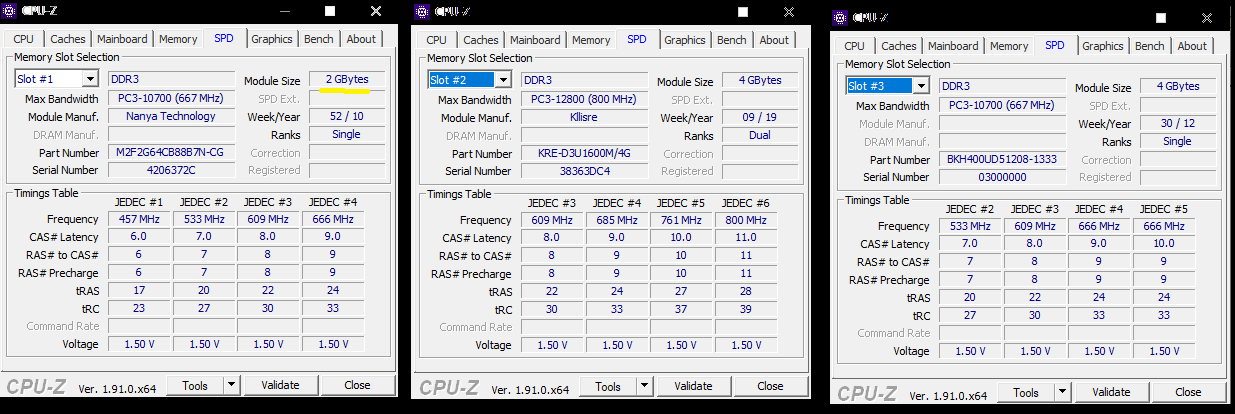
Task: Click 800 MHz frequency under JEDEC #6
Action: click(x=746, y=220)
